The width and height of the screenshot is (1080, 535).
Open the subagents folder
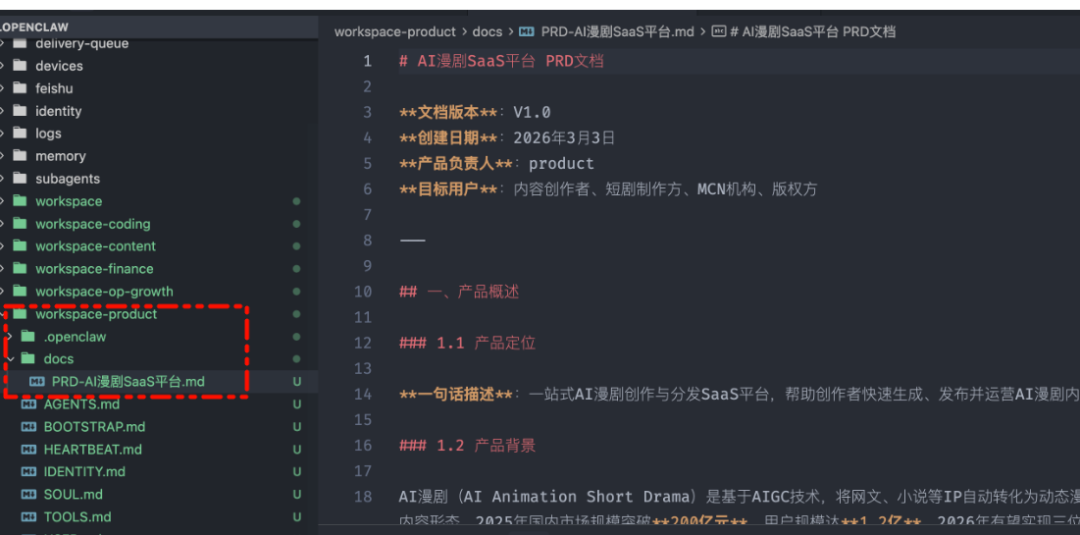[x=68, y=178]
